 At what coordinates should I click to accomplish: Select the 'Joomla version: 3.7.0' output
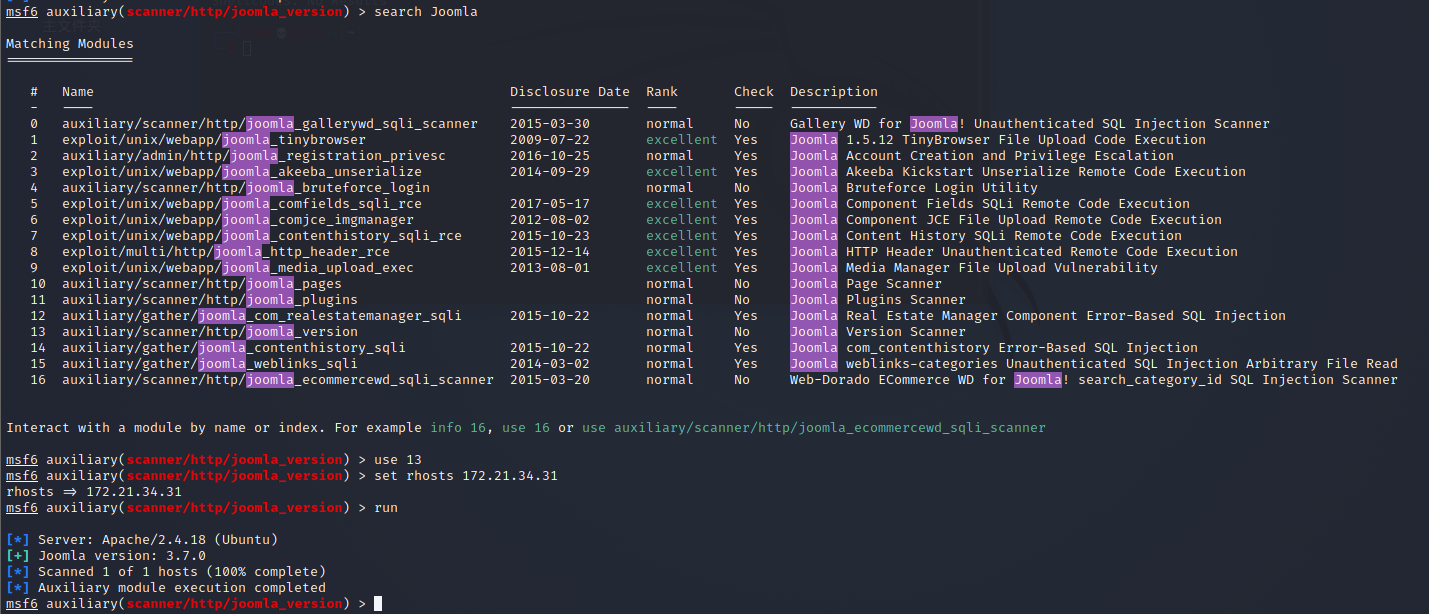(106, 556)
